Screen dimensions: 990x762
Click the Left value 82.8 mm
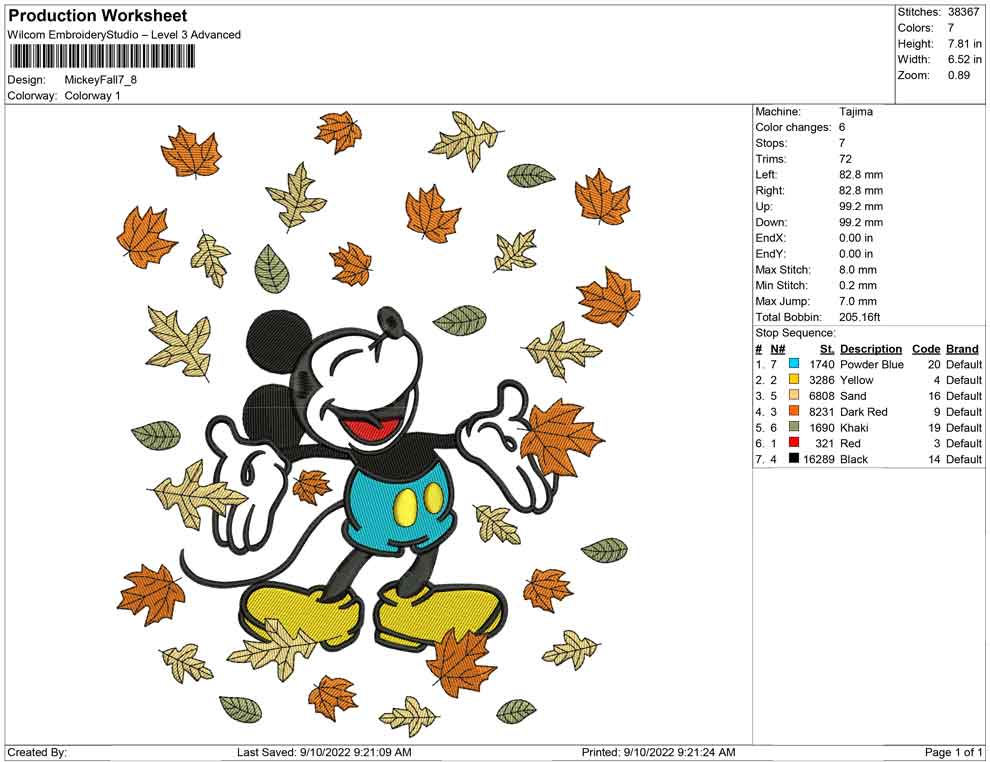pos(861,175)
